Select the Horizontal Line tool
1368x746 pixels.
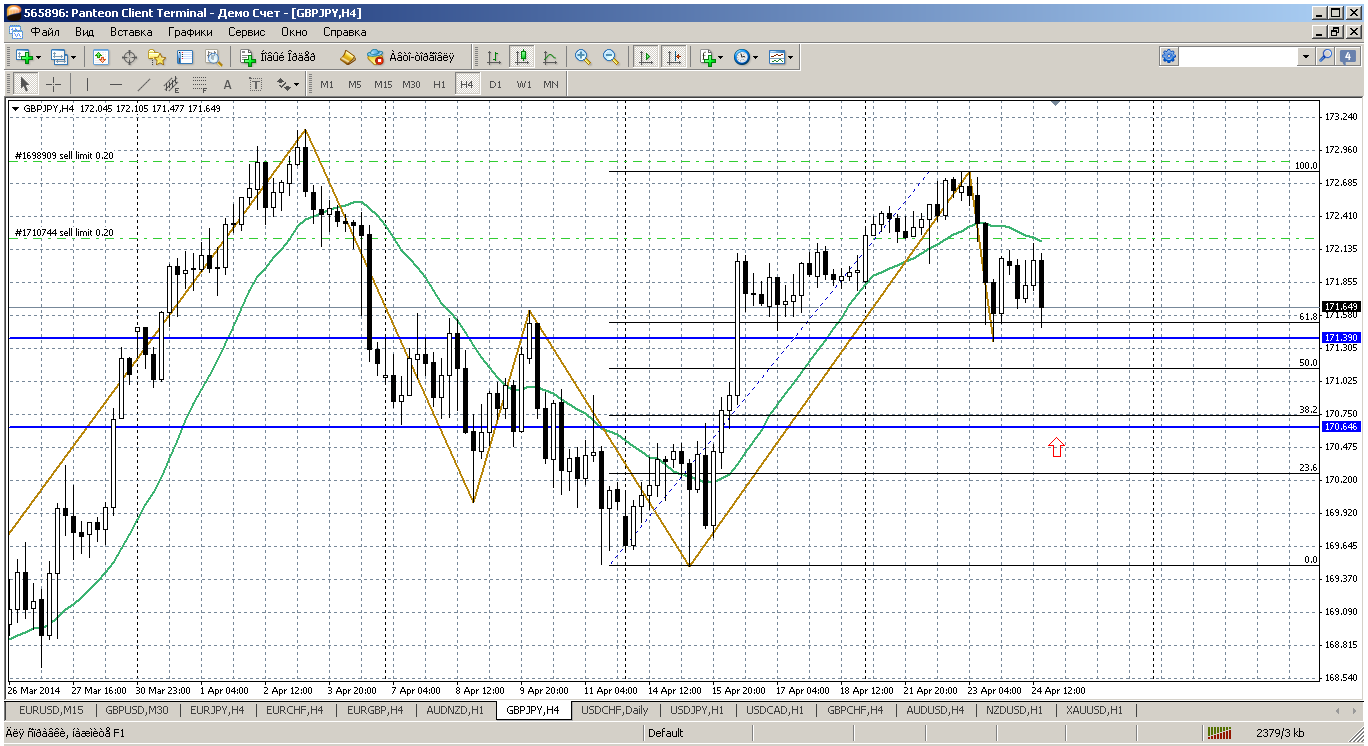[115, 84]
